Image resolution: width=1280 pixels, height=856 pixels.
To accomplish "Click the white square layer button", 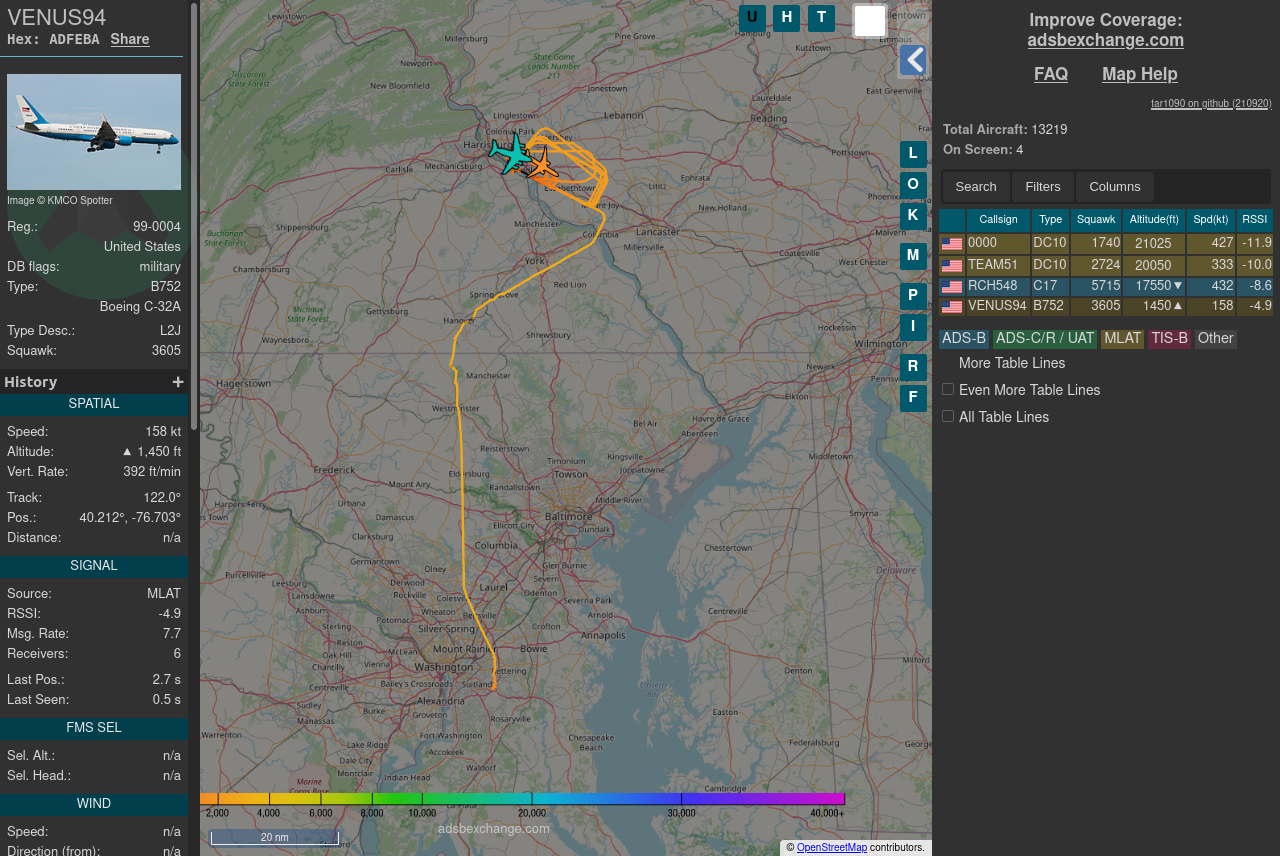I will (x=870, y=21).
